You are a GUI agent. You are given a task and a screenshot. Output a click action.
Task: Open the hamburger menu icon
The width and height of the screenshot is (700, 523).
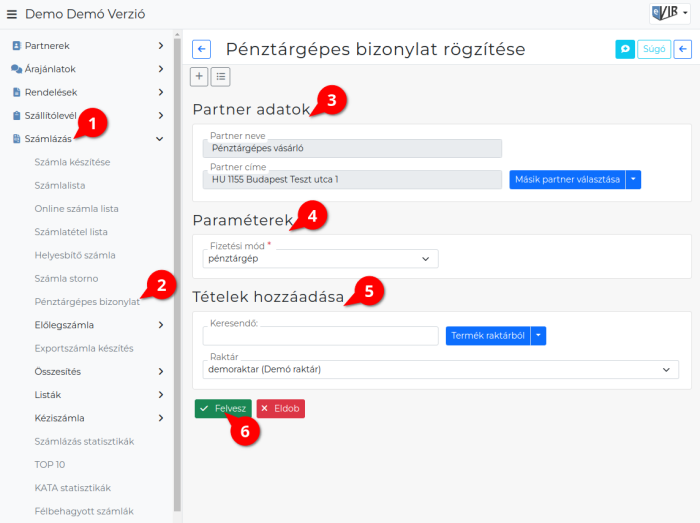[x=12, y=14]
